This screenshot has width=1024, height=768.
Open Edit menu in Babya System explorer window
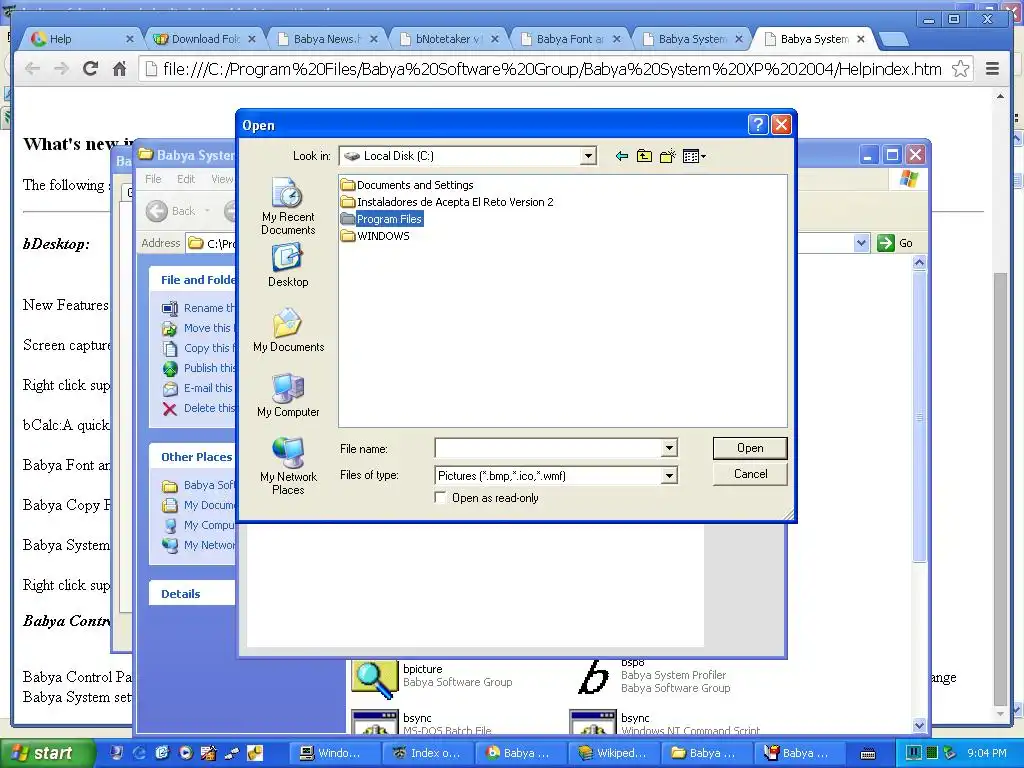(185, 179)
